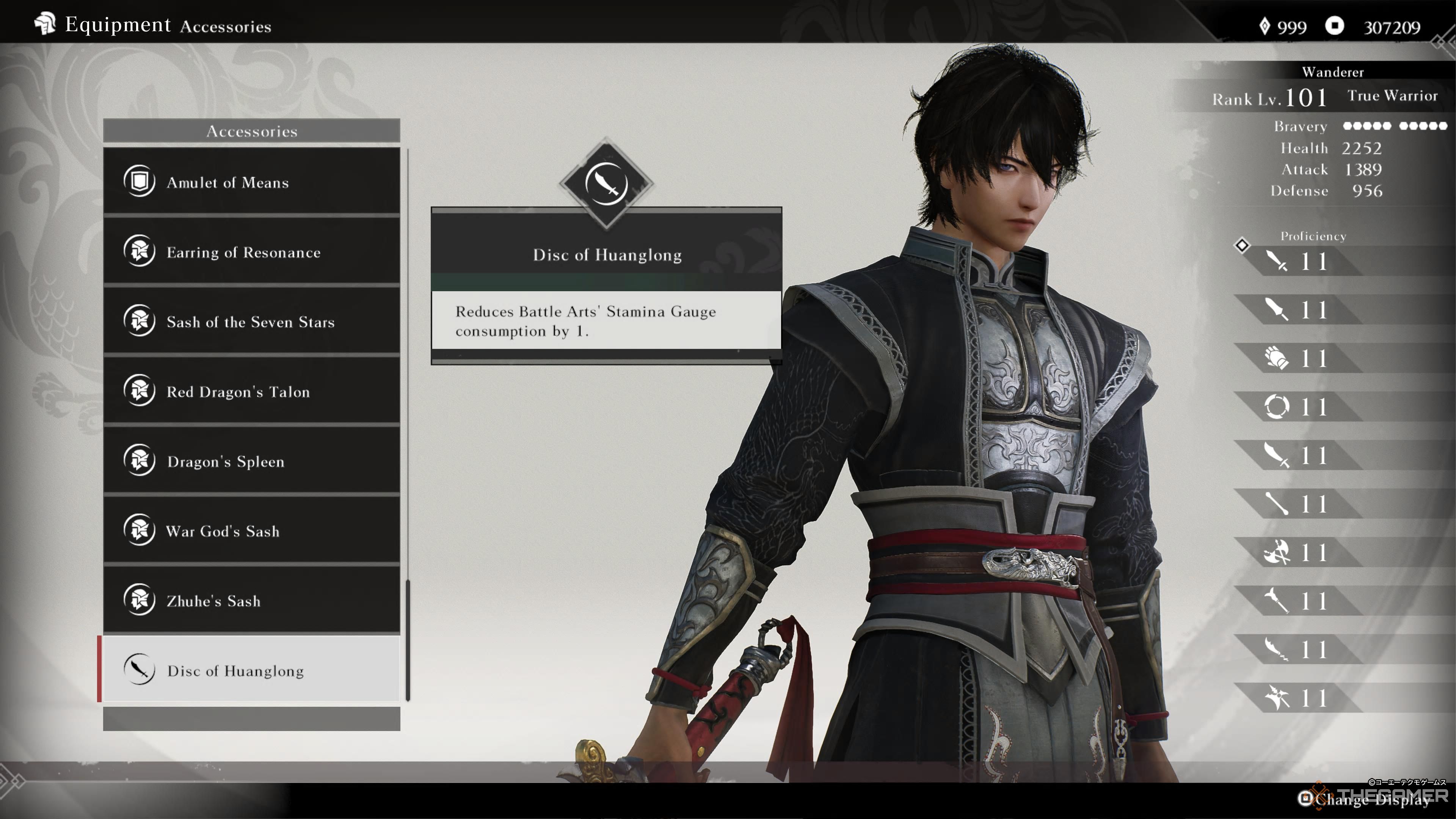Select the Earring of Resonance accessory
1456x819 pixels.
tap(252, 252)
